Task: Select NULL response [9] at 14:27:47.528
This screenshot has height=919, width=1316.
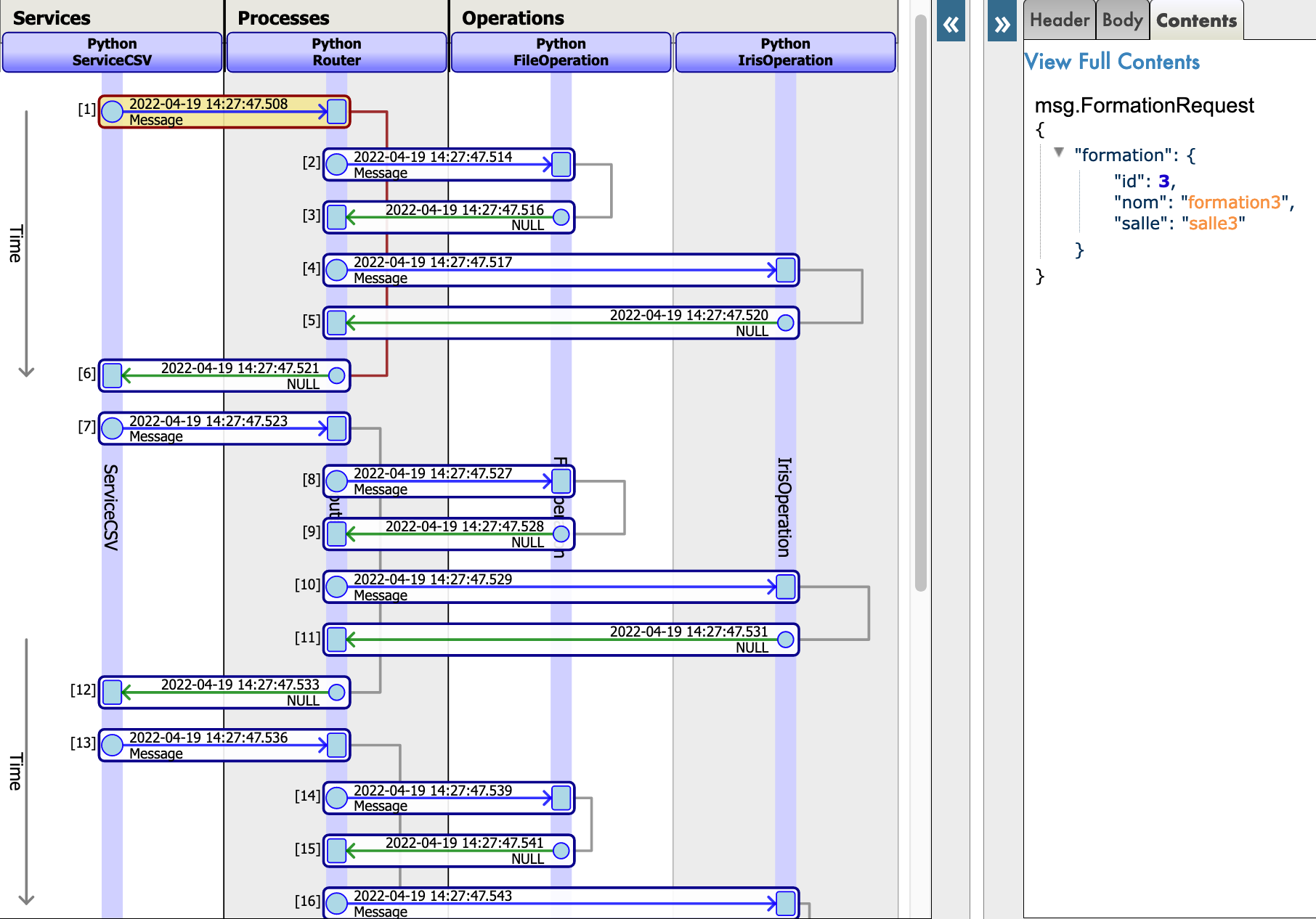Action: 449,534
